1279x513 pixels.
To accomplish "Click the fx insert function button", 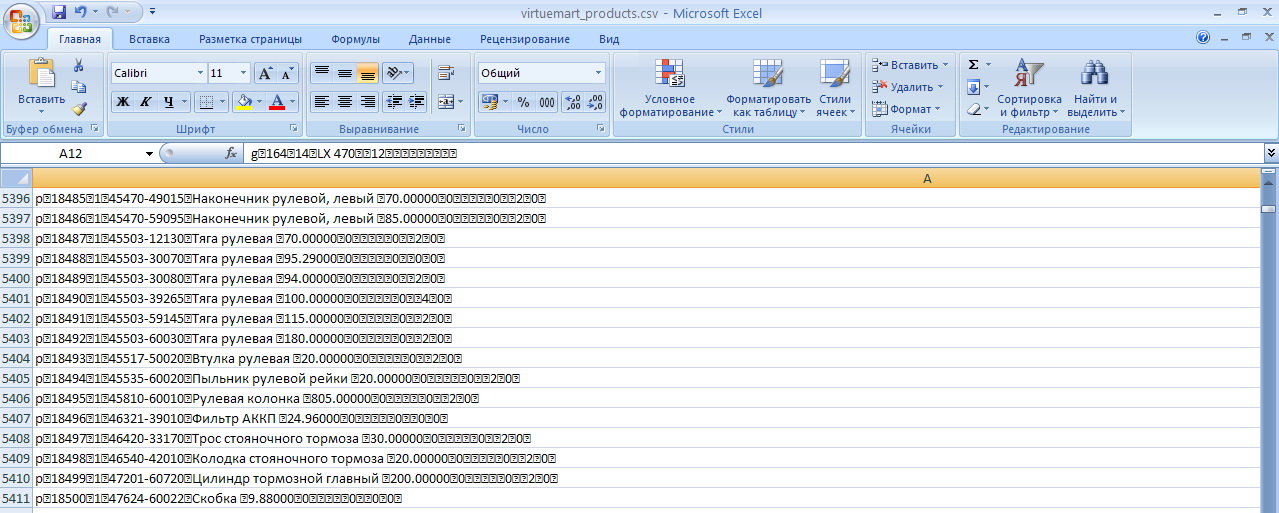I will point(231,153).
